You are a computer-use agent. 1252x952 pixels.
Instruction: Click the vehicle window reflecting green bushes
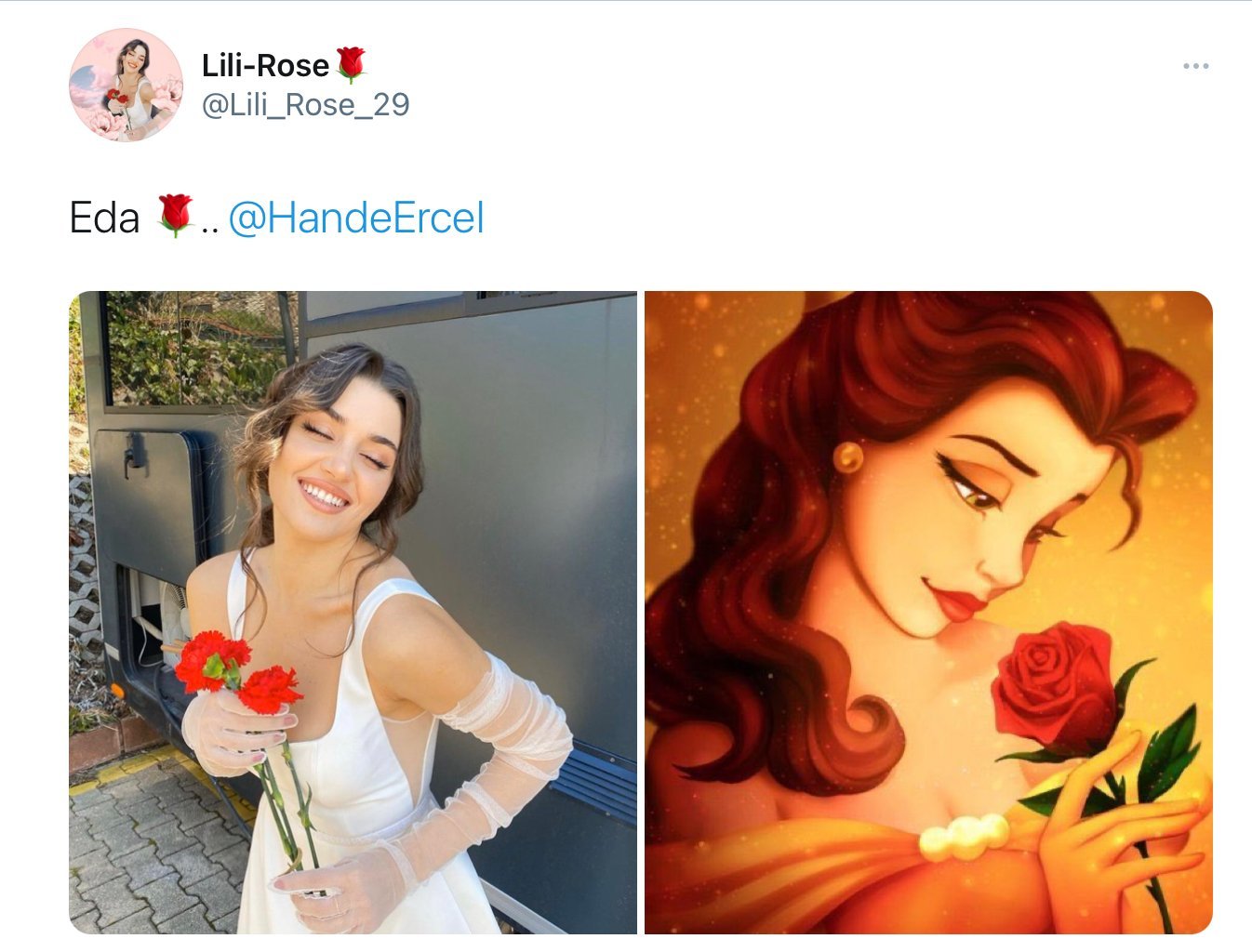click(197, 349)
